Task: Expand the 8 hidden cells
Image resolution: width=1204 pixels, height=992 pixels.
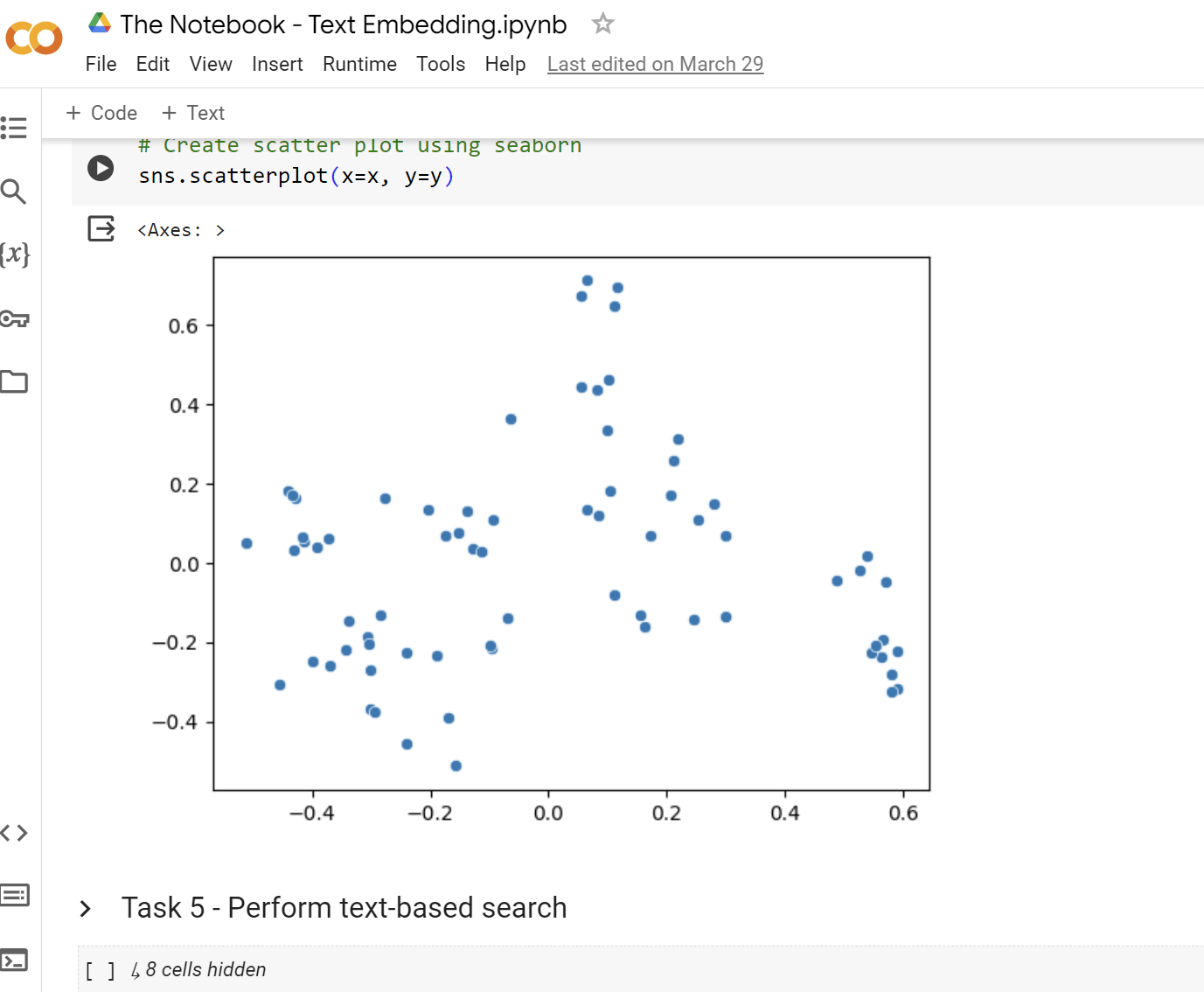Action: 205,969
